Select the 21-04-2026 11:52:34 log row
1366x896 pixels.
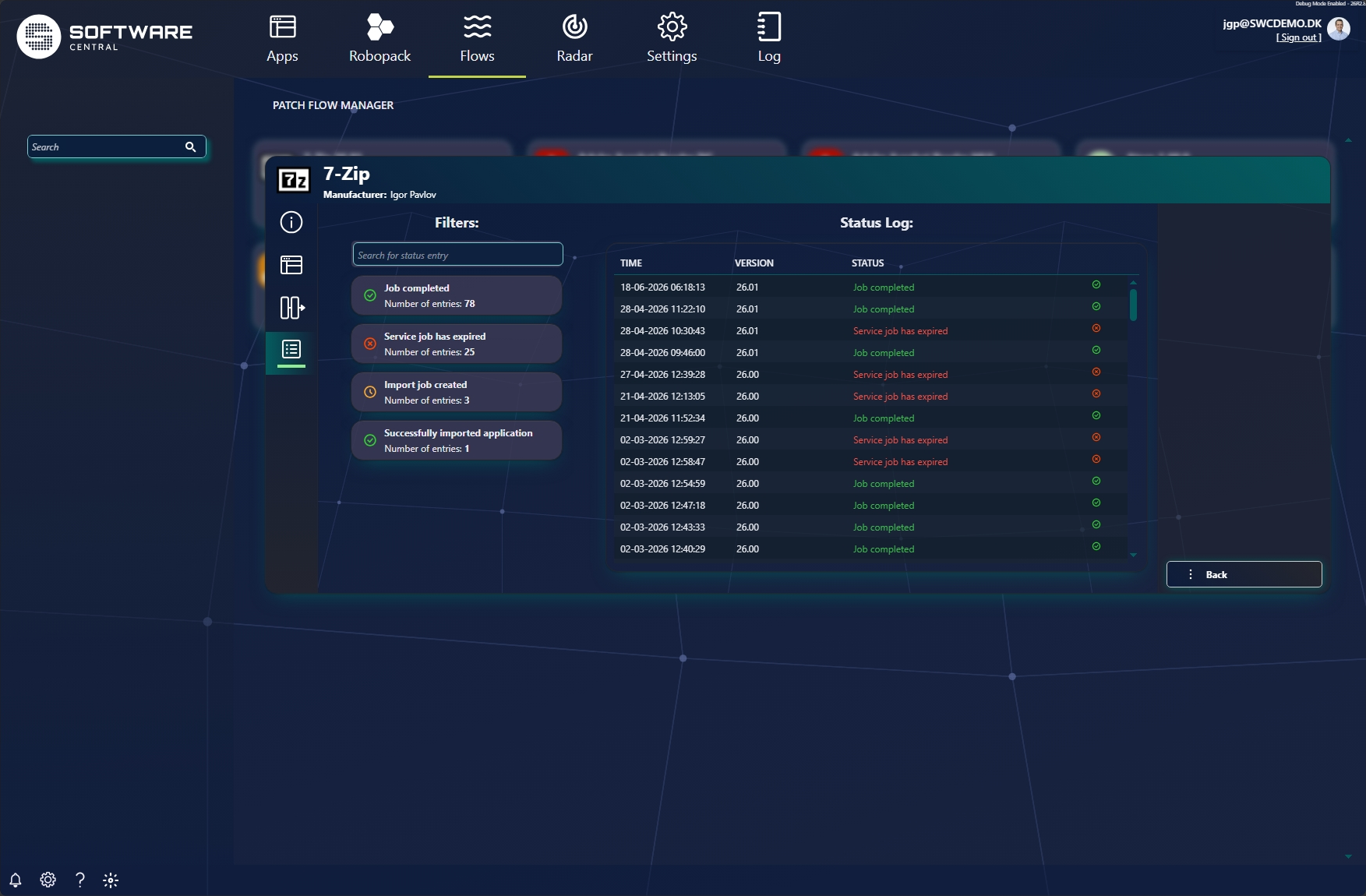click(870, 418)
